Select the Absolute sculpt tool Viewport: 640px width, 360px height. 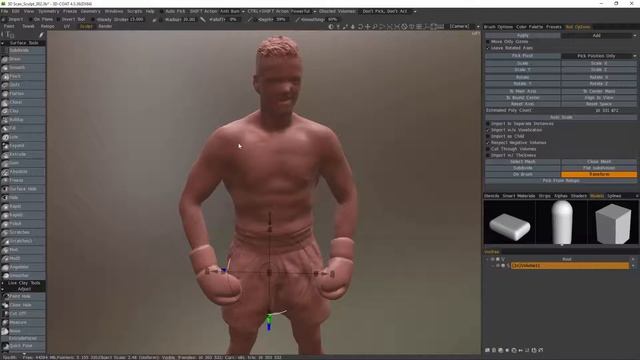[23, 171]
